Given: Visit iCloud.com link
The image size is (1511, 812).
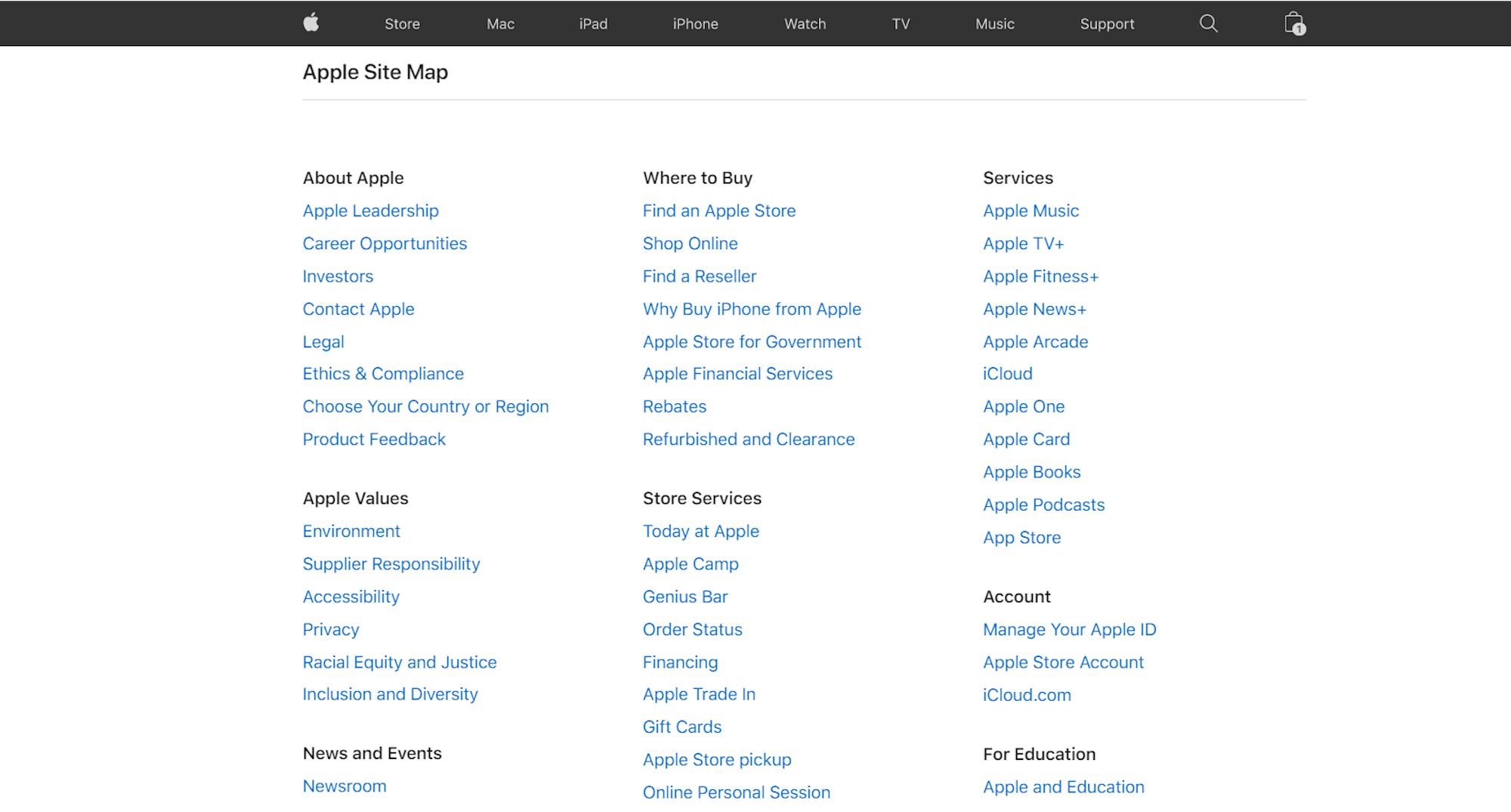Looking at the screenshot, I should point(1027,695).
